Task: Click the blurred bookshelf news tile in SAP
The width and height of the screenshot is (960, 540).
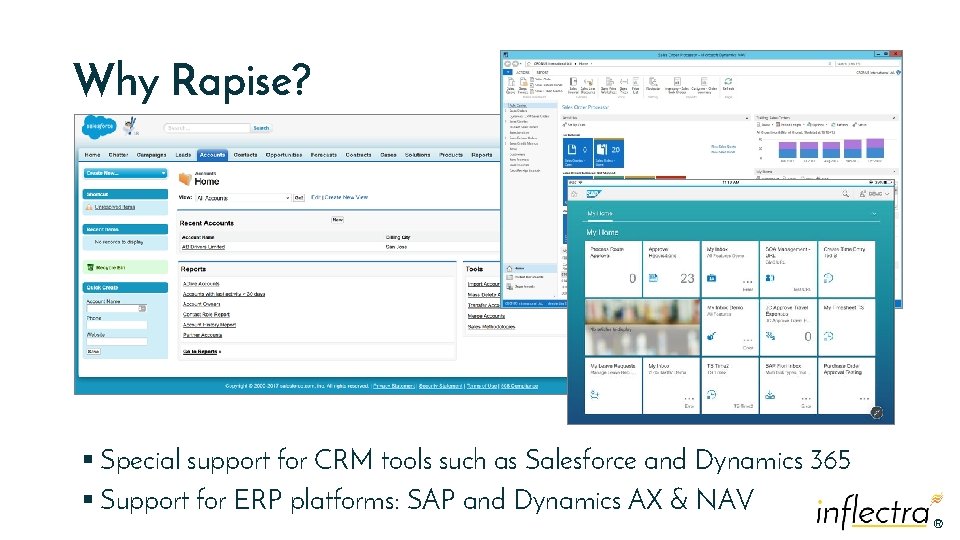Action: pos(642,327)
